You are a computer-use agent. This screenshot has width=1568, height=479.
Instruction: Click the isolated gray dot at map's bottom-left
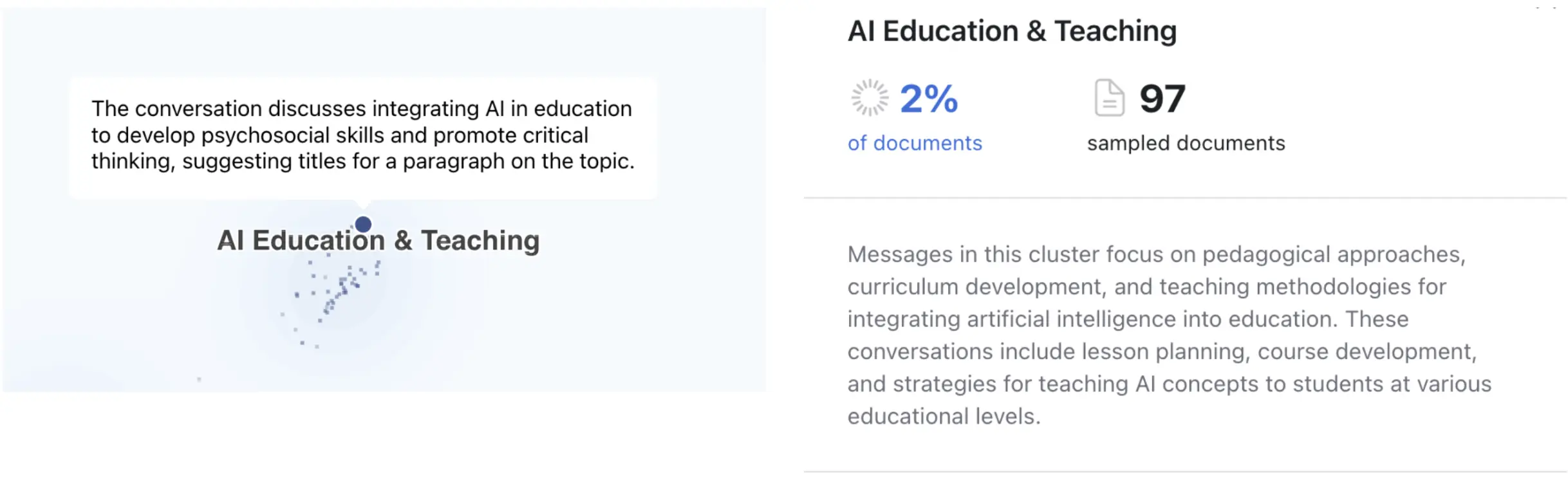199,379
